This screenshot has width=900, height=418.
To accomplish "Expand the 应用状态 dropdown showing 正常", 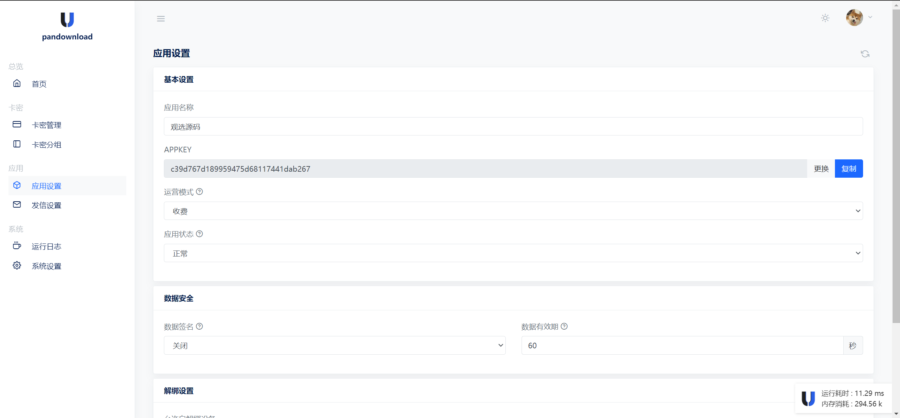I will (512, 253).
